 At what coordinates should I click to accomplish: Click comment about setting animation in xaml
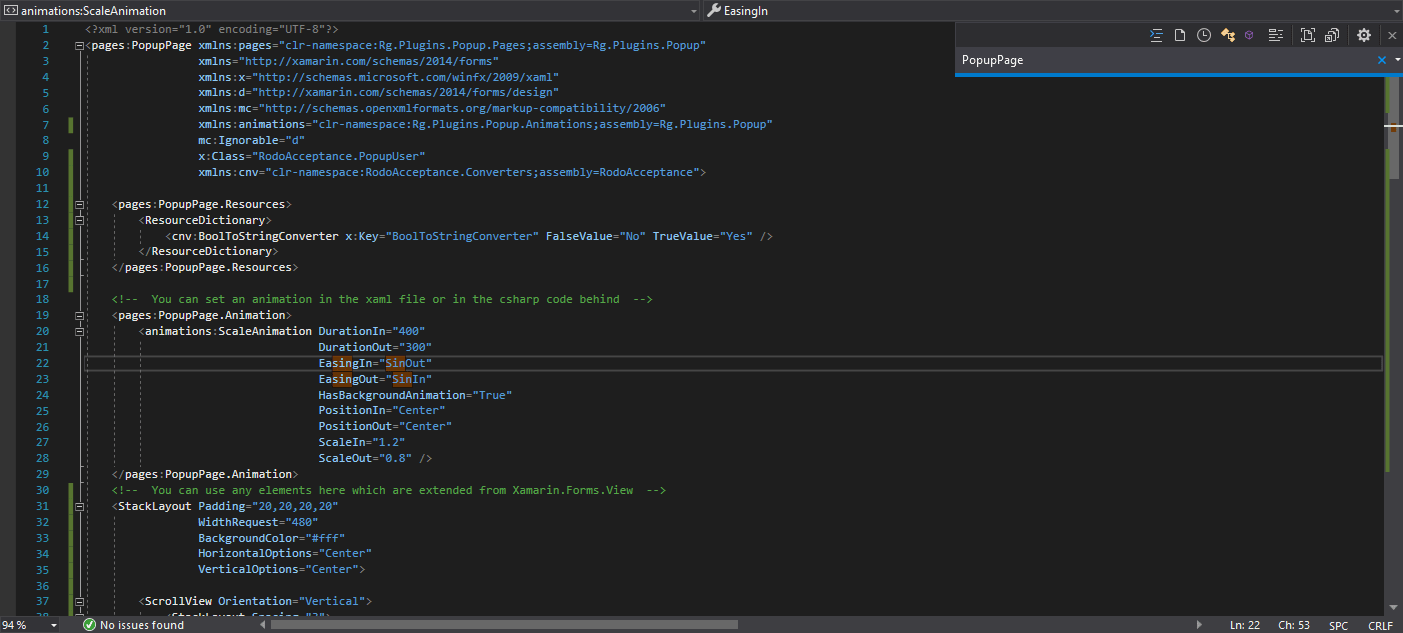[x=382, y=299]
